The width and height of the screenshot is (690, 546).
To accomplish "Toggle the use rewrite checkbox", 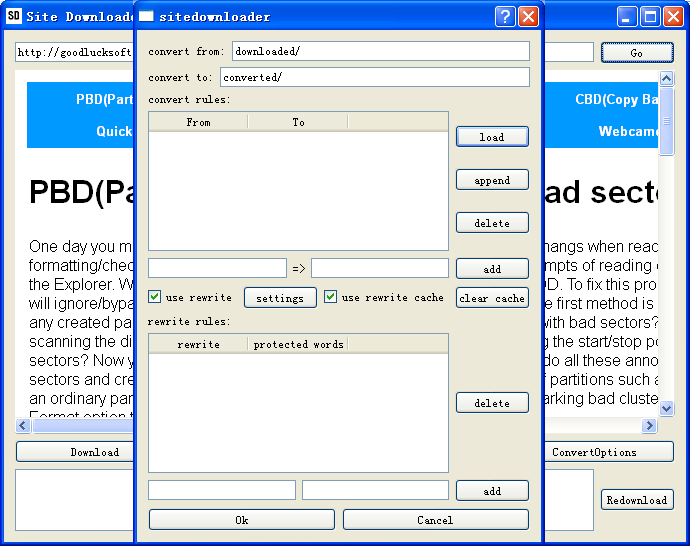I will (x=155, y=297).
